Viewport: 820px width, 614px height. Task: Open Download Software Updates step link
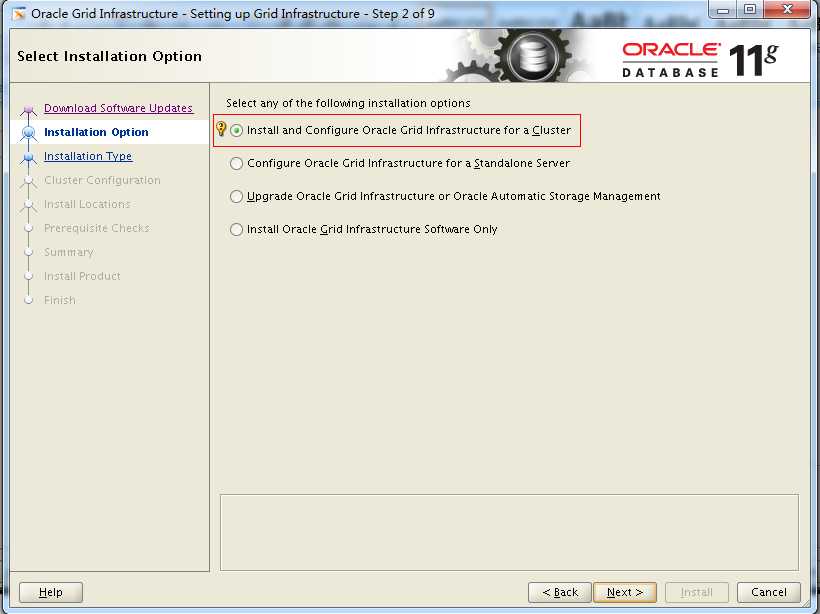pyautogui.click(x=118, y=108)
